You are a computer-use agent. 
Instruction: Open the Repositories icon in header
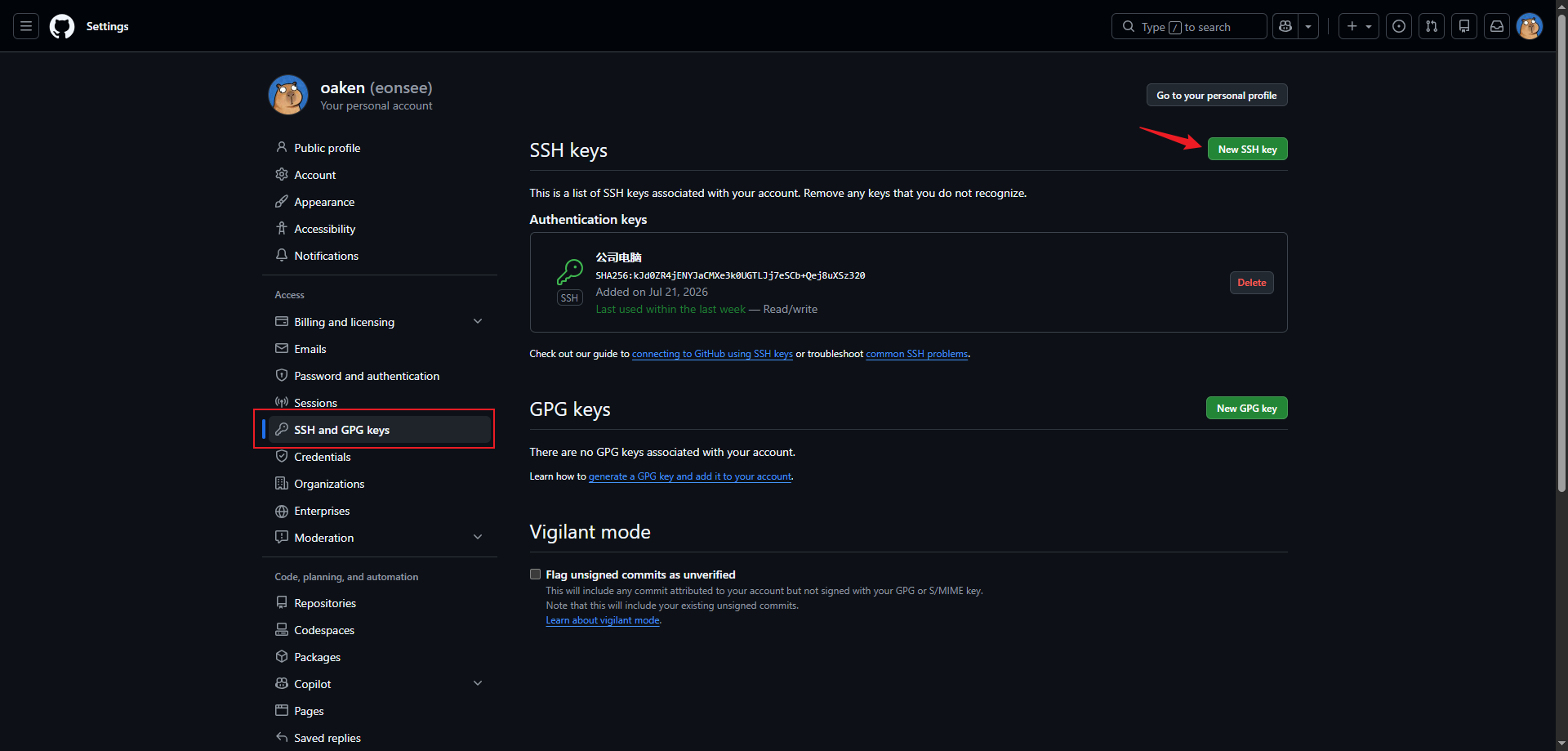pos(1464,26)
